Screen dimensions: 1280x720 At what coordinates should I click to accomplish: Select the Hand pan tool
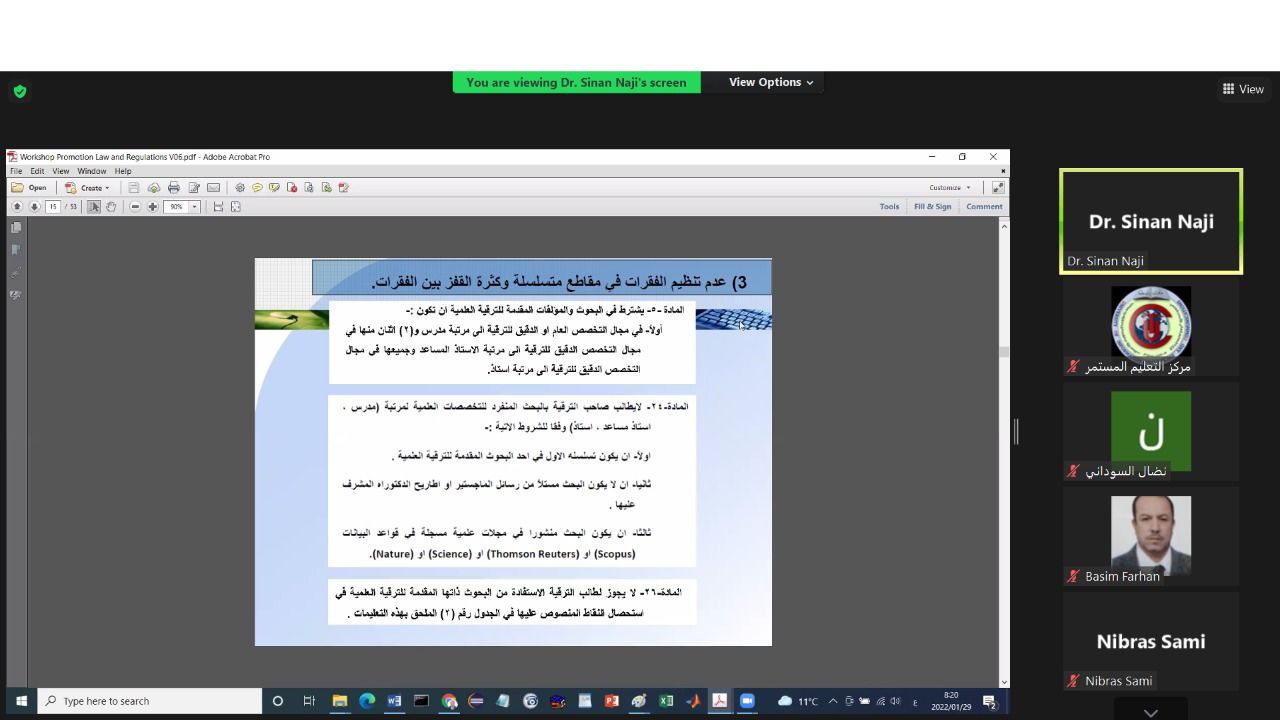(111, 207)
